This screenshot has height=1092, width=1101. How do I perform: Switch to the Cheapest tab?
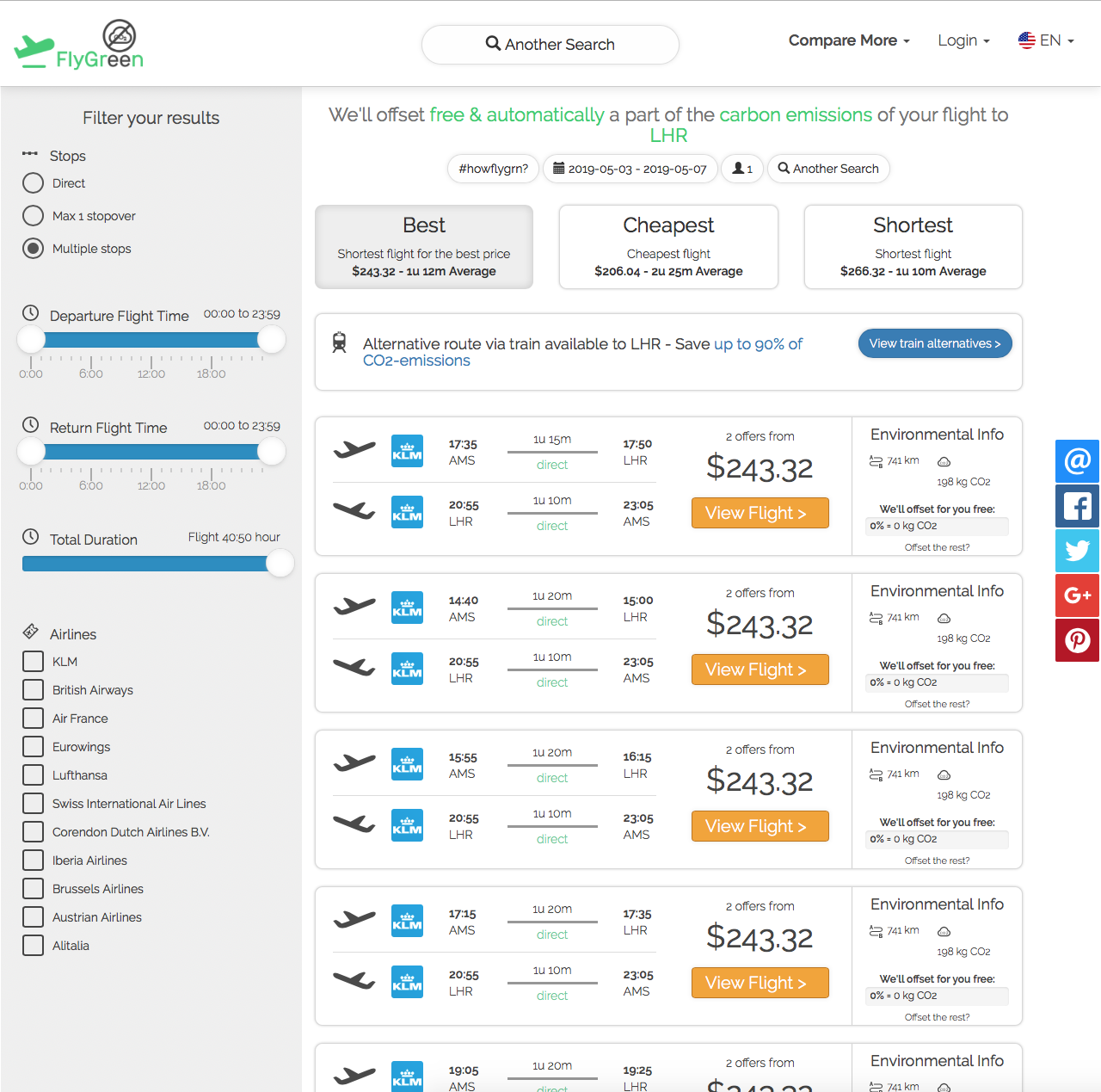[x=668, y=247]
